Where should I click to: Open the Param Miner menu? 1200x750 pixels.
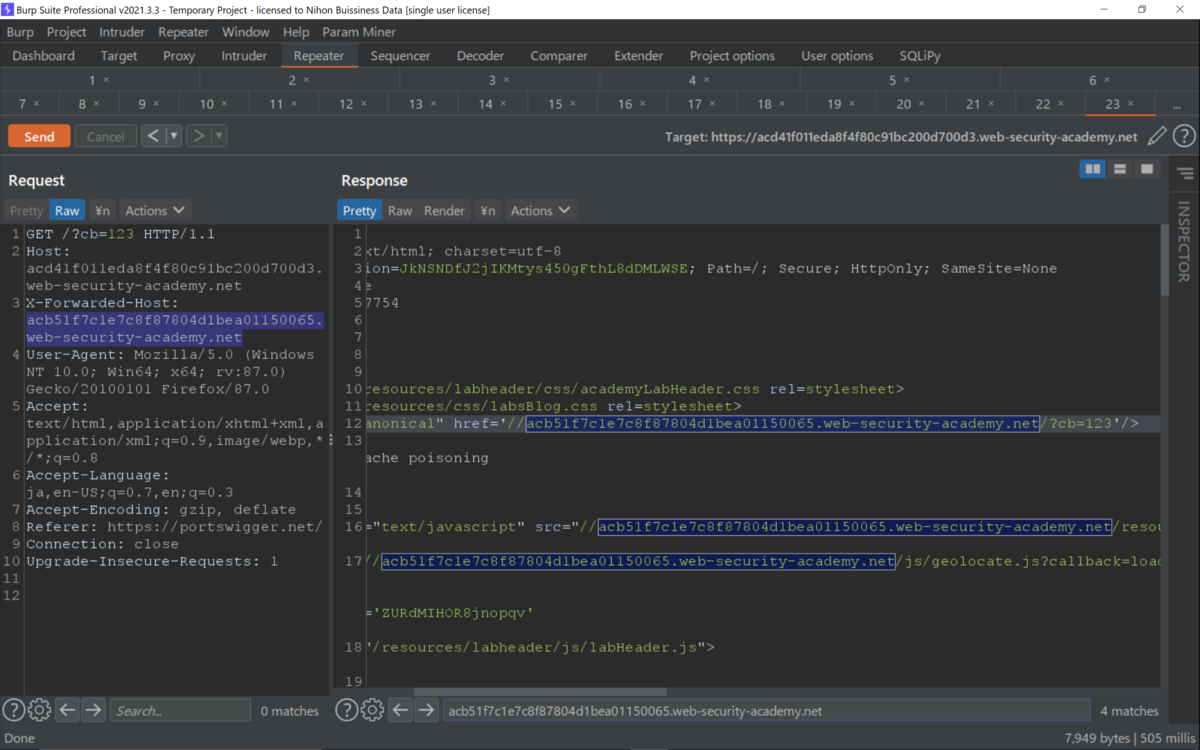[x=359, y=32]
